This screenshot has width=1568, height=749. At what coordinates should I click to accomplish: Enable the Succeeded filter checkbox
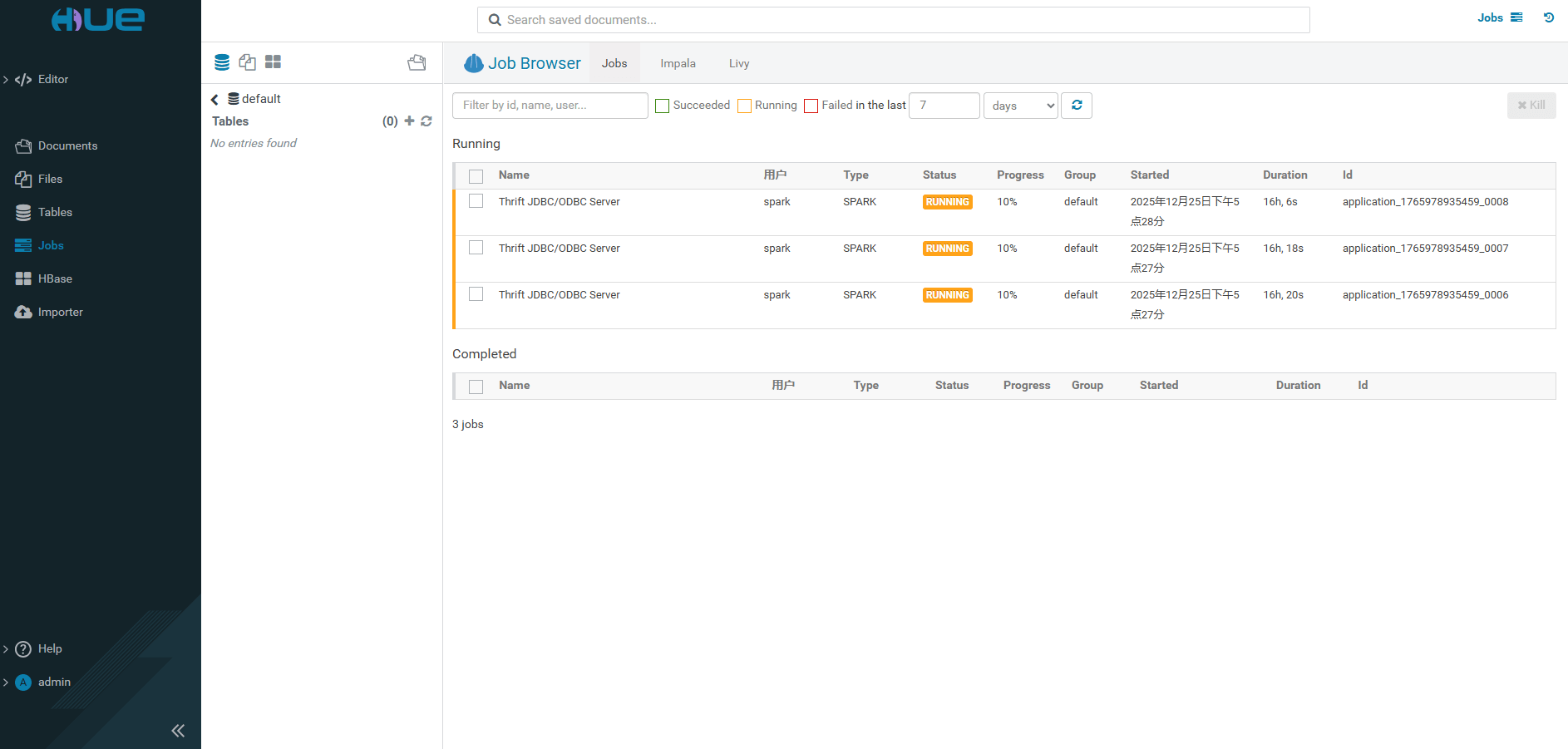pyautogui.click(x=662, y=106)
